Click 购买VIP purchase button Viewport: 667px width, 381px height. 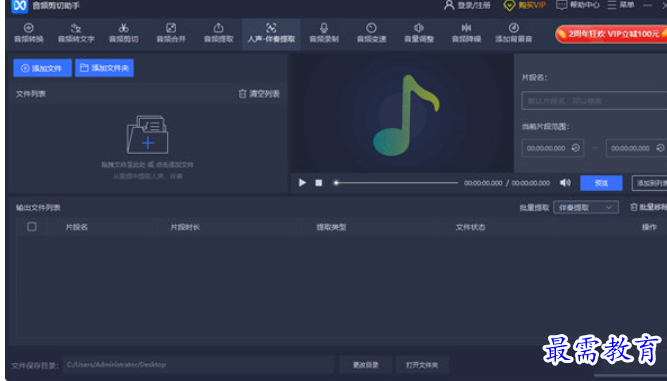pyautogui.click(x=524, y=5)
